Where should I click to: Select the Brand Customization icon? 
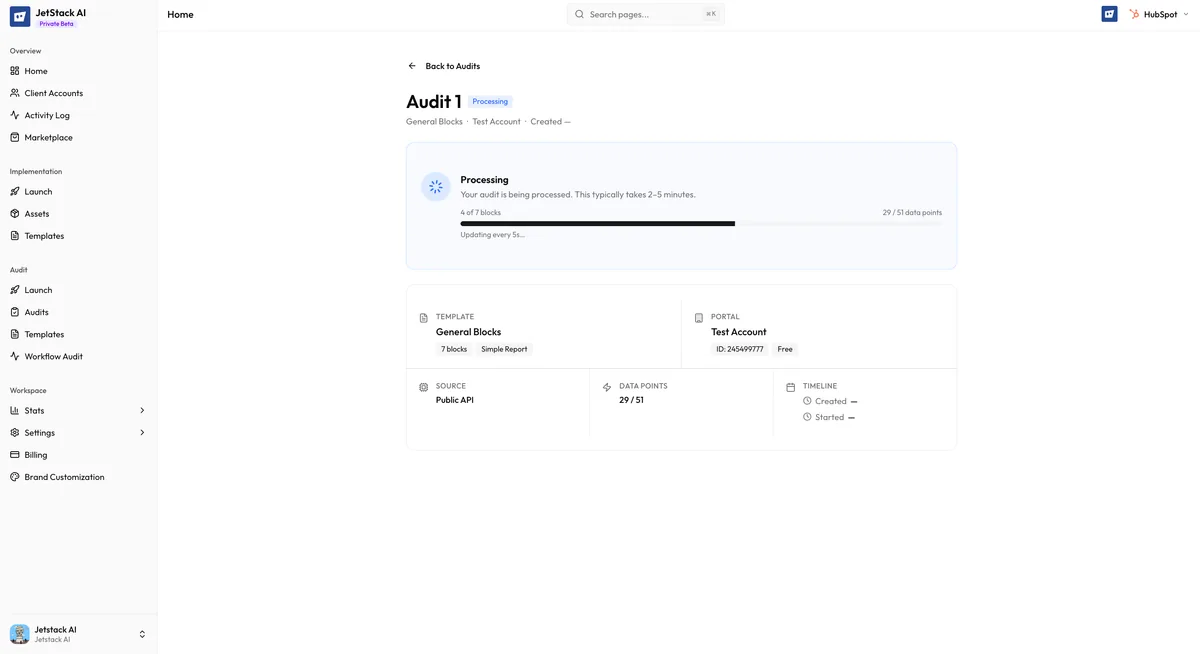point(13,476)
